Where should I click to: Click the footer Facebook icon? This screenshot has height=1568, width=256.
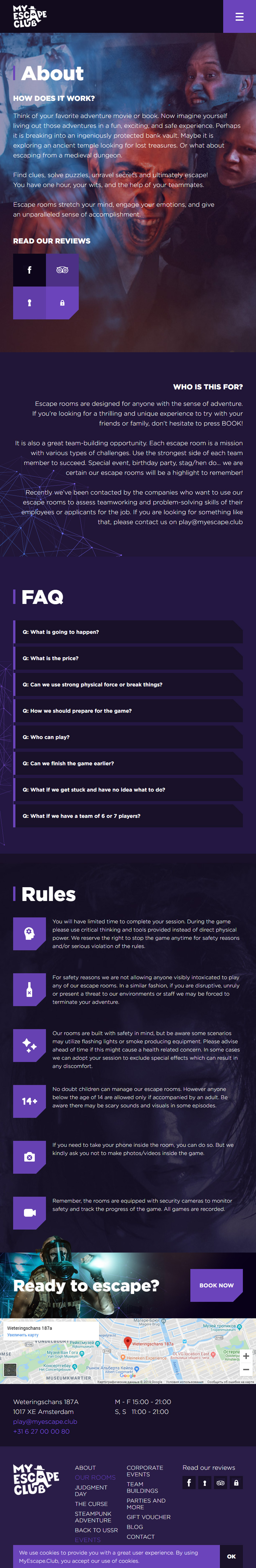[x=189, y=1482]
